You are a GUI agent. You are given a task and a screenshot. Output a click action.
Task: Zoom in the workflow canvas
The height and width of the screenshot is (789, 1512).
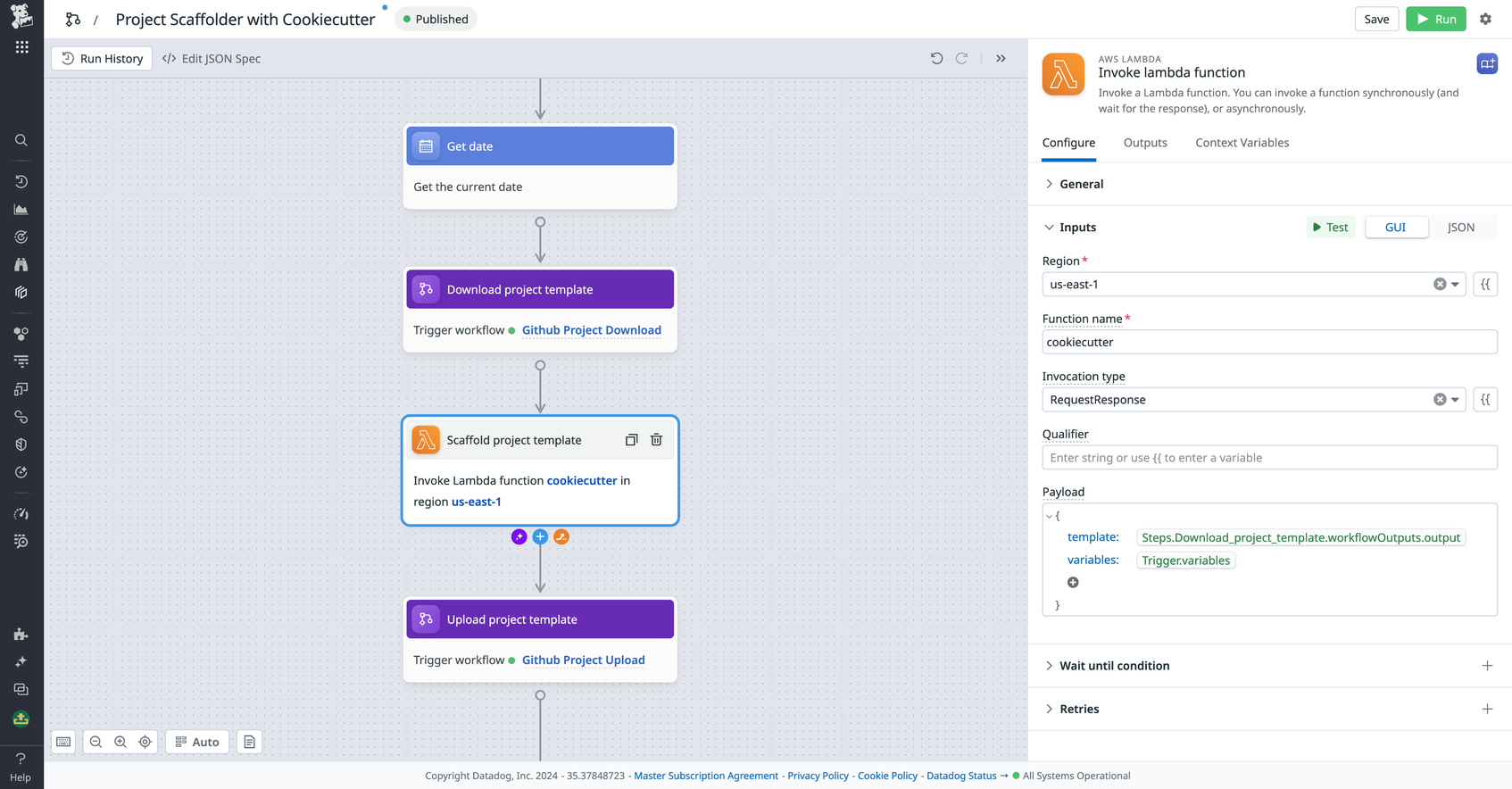pos(120,742)
